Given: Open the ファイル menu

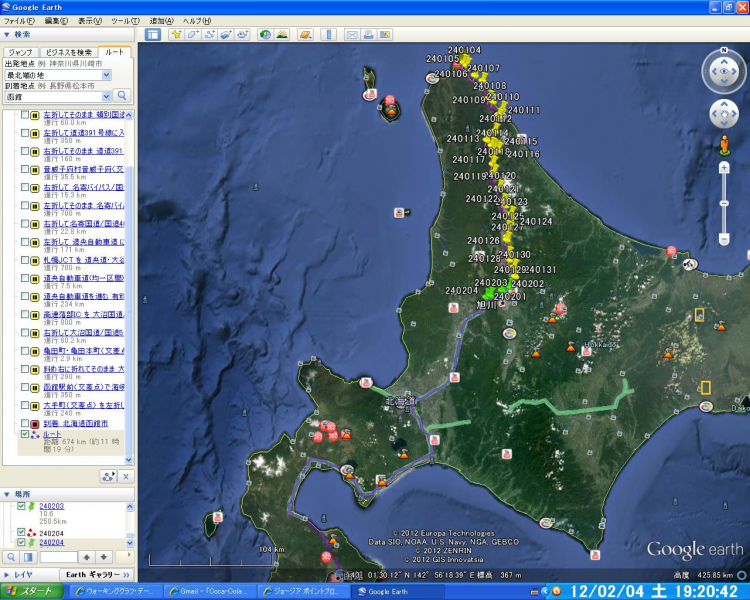Looking at the screenshot, I should pos(19,21).
